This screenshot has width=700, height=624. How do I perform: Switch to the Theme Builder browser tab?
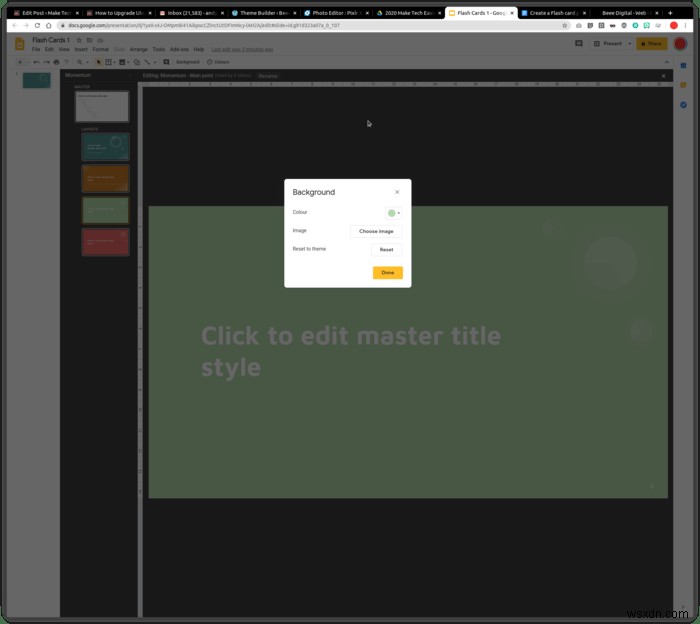(264, 13)
